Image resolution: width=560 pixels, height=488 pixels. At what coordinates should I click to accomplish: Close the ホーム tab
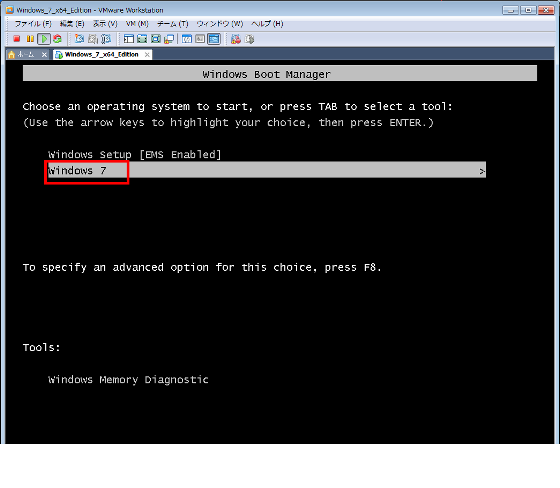click(x=44, y=54)
